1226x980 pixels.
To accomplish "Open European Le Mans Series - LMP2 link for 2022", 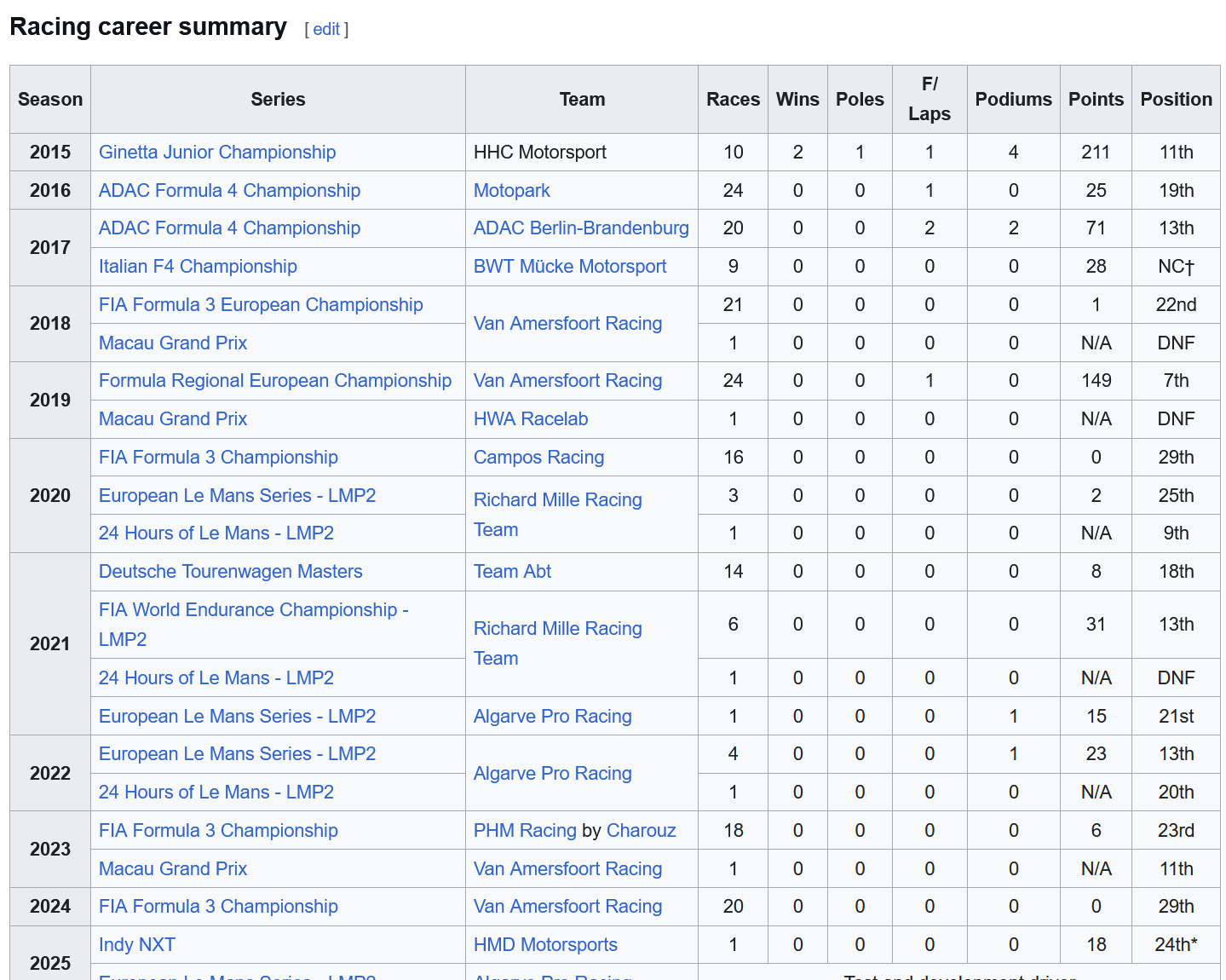I will coord(237,753).
